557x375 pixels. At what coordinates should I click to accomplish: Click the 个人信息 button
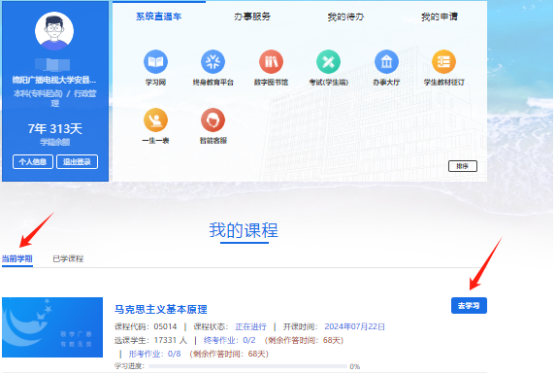[x=33, y=162]
